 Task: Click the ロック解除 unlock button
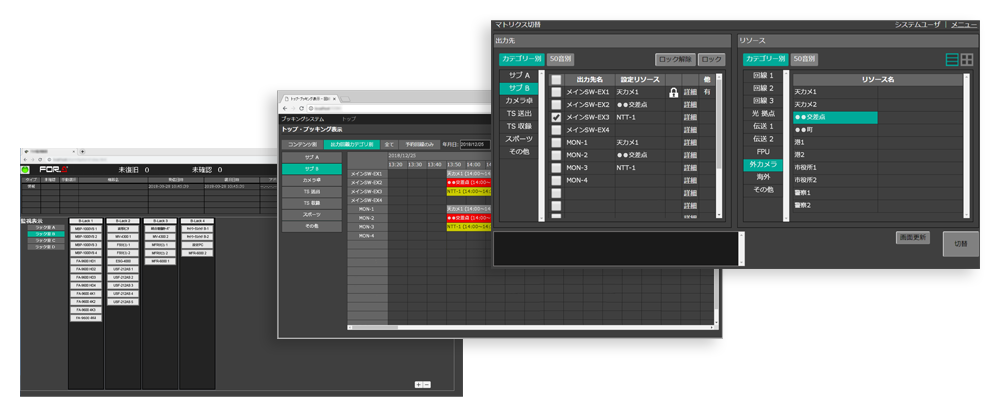tap(674, 60)
